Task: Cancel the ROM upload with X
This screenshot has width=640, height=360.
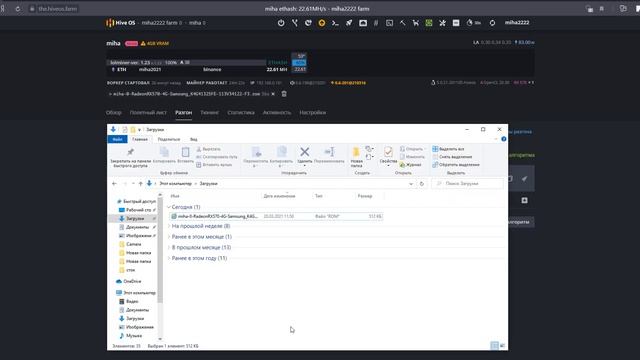Action: coord(273,94)
